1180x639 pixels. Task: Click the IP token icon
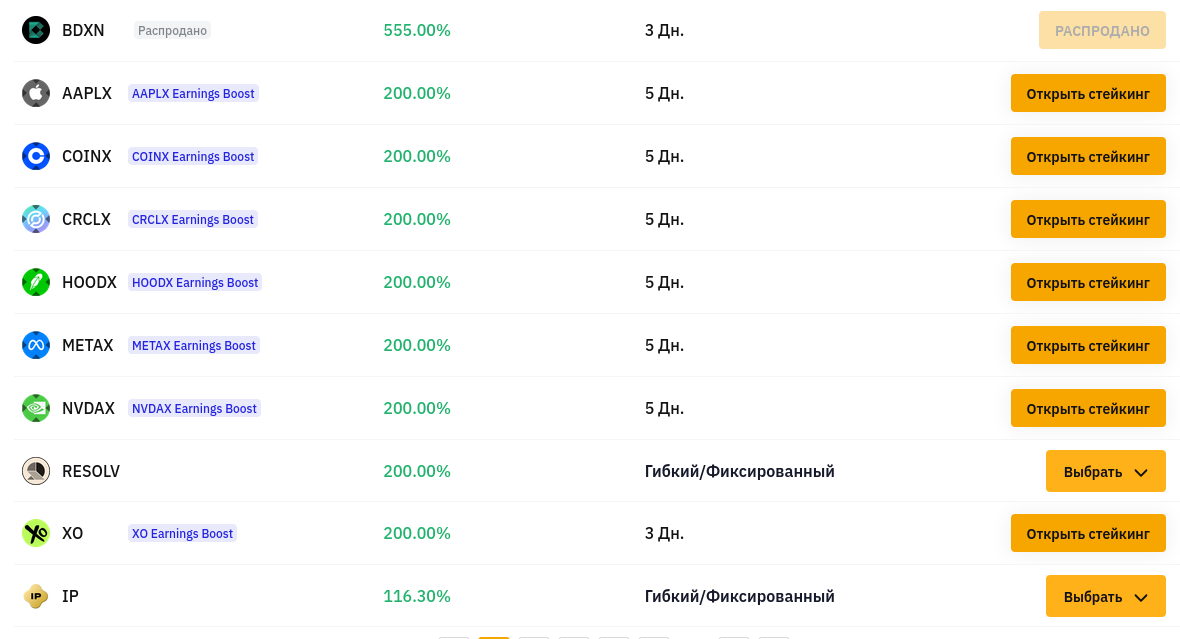click(35, 596)
